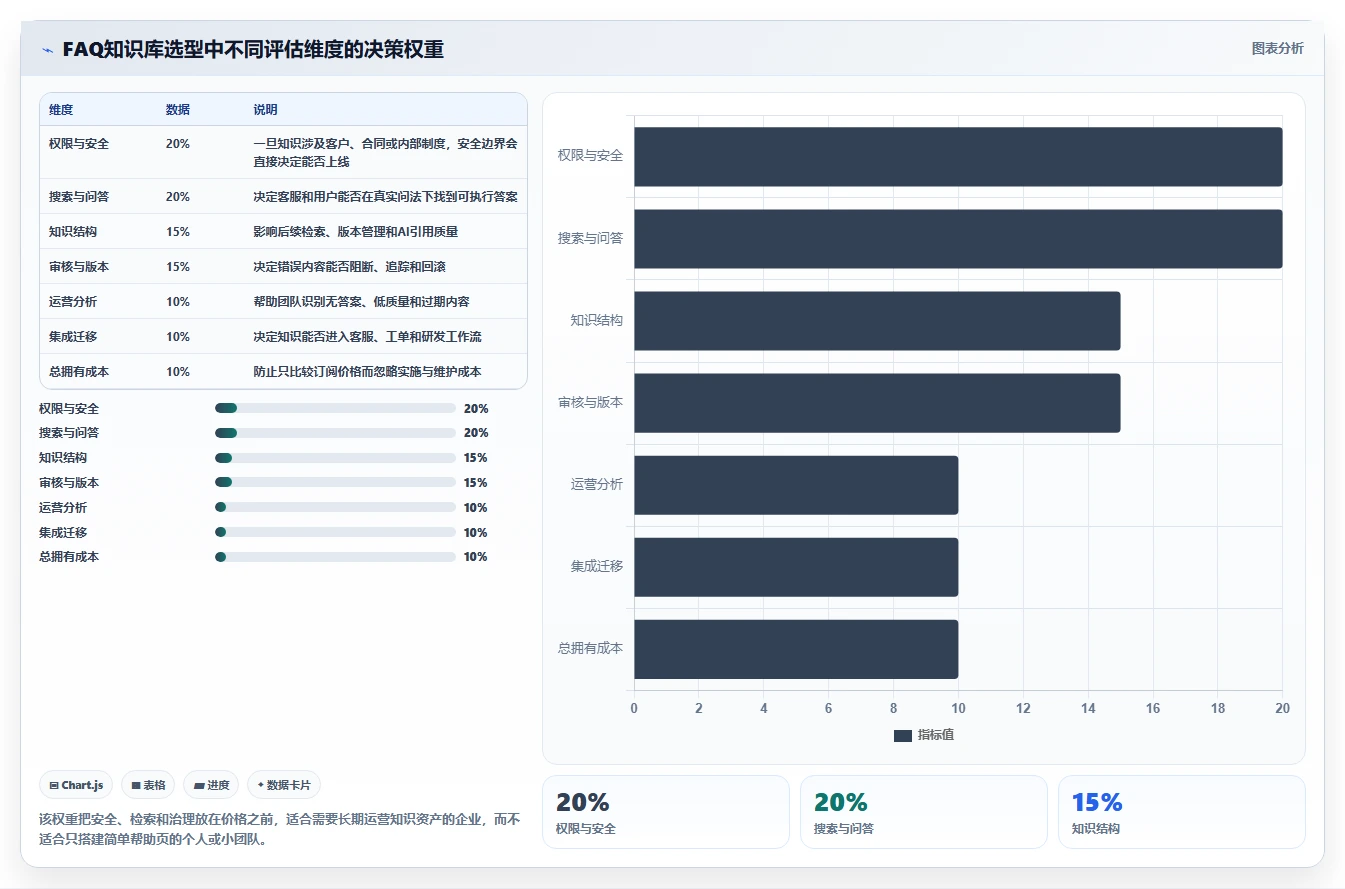
Task: Click 集成迁移 cell in the table
Action: [73, 336]
